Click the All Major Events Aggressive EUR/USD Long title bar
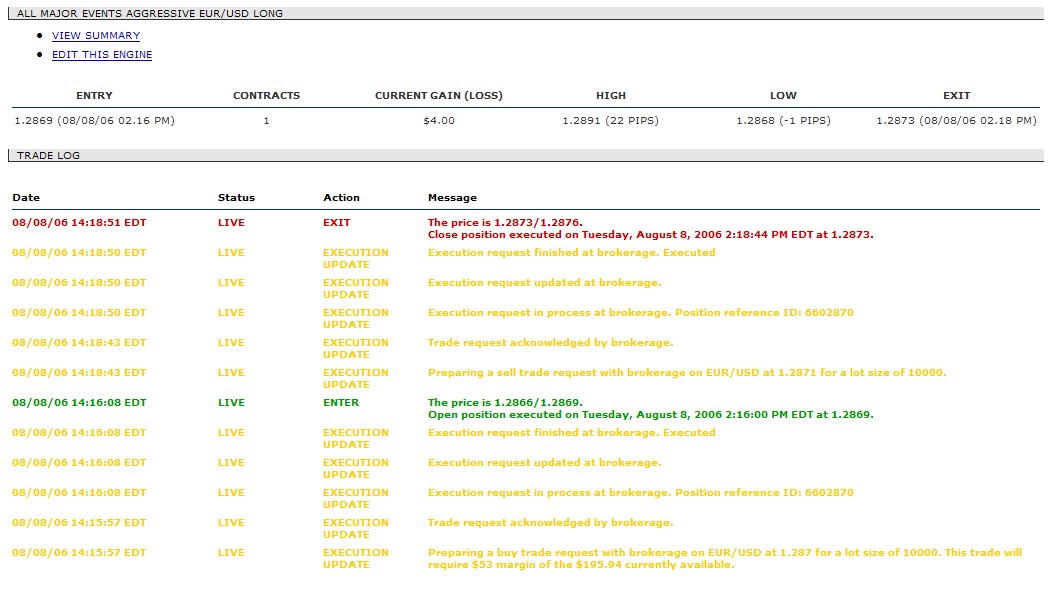Screen dimensions: 1049x602 click(x=150, y=14)
